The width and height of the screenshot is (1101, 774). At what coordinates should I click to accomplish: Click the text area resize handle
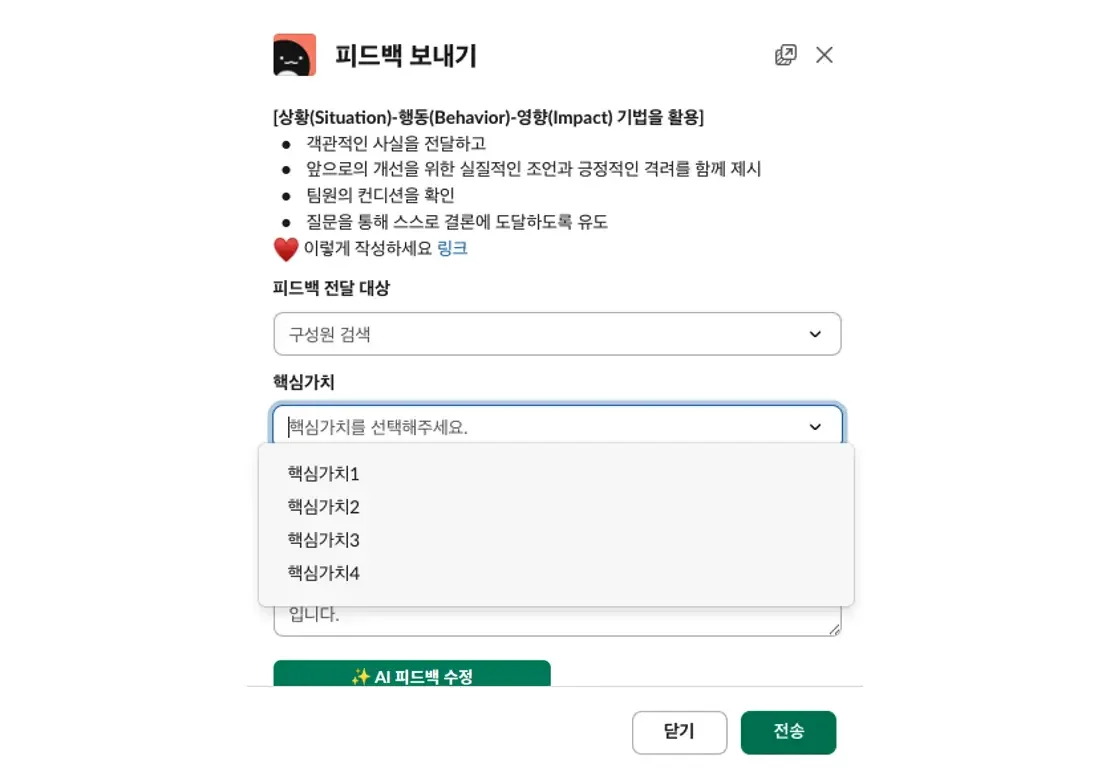[835, 629]
